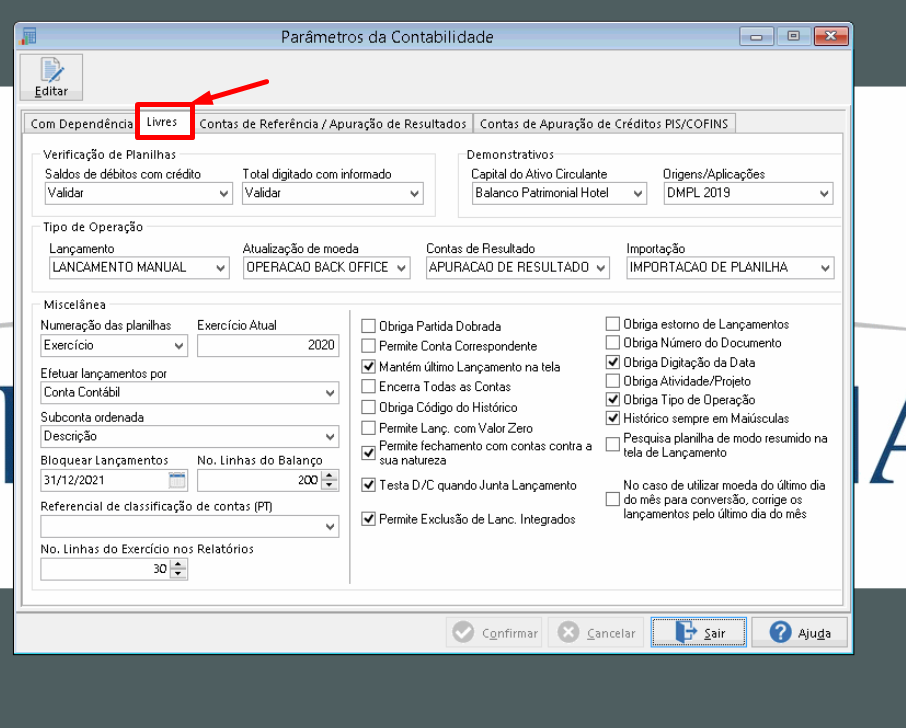The width and height of the screenshot is (906, 728).
Task: Increase No. Linhas do Balanço value
Action: pos(330,475)
